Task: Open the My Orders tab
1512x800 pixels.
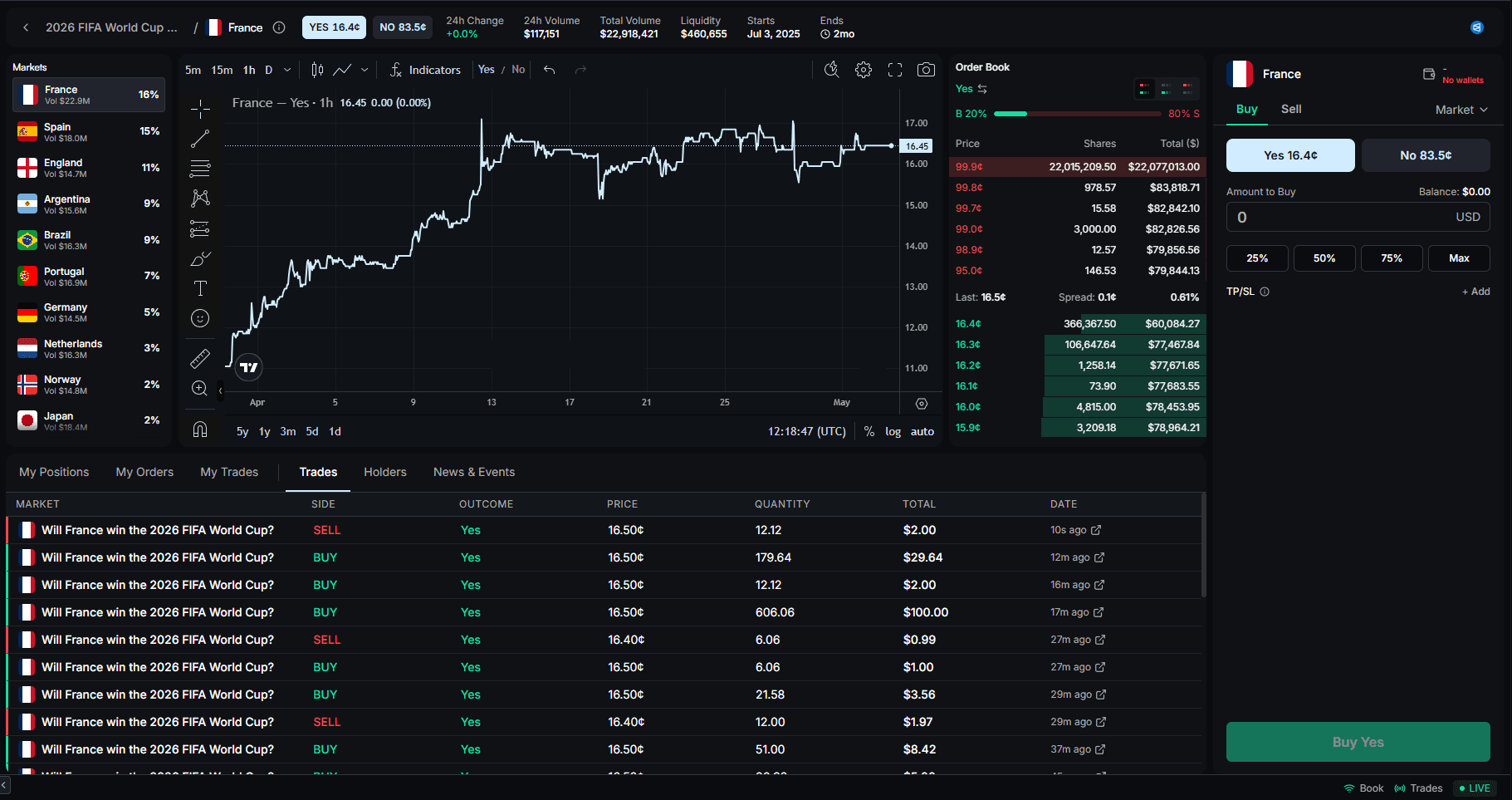Action: 144,472
